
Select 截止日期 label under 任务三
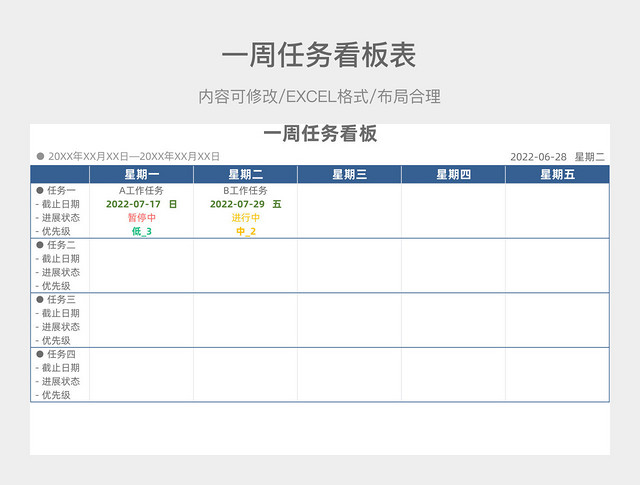[x=60, y=313]
